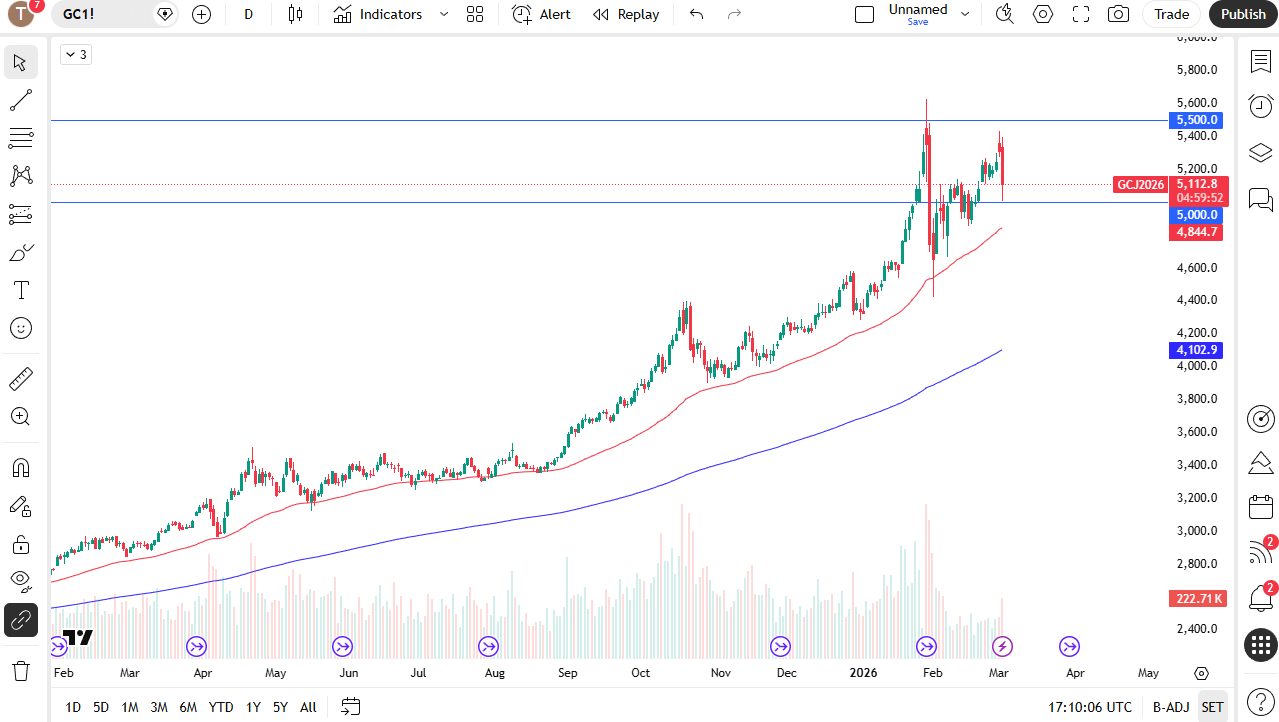Pick the Brush drawing tool
The width and height of the screenshot is (1279, 722).
pyautogui.click(x=20, y=252)
